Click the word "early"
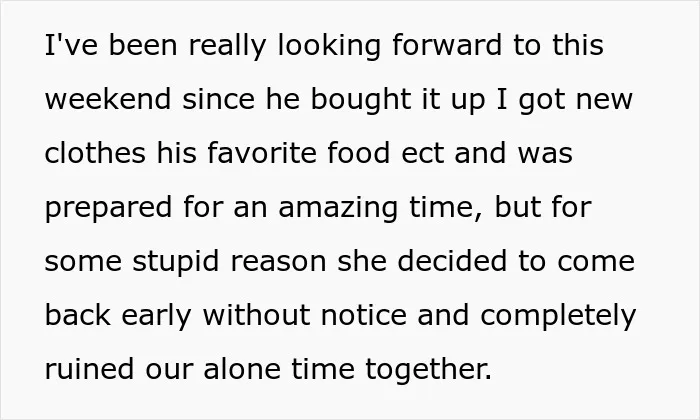Viewport: 700px width, 420px height. [156, 316]
